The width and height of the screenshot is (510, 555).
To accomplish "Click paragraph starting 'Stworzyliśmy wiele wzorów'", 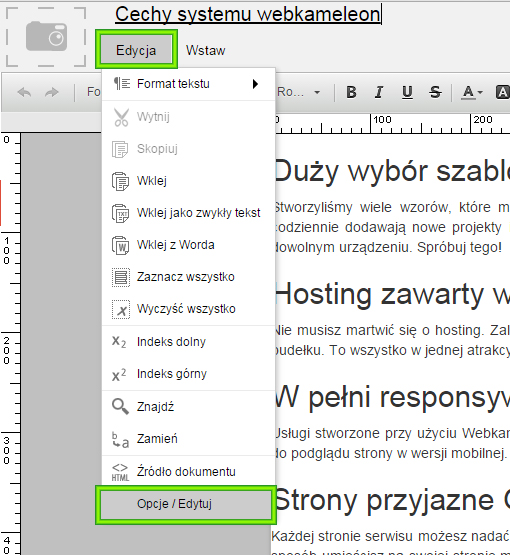I will (x=392, y=227).
